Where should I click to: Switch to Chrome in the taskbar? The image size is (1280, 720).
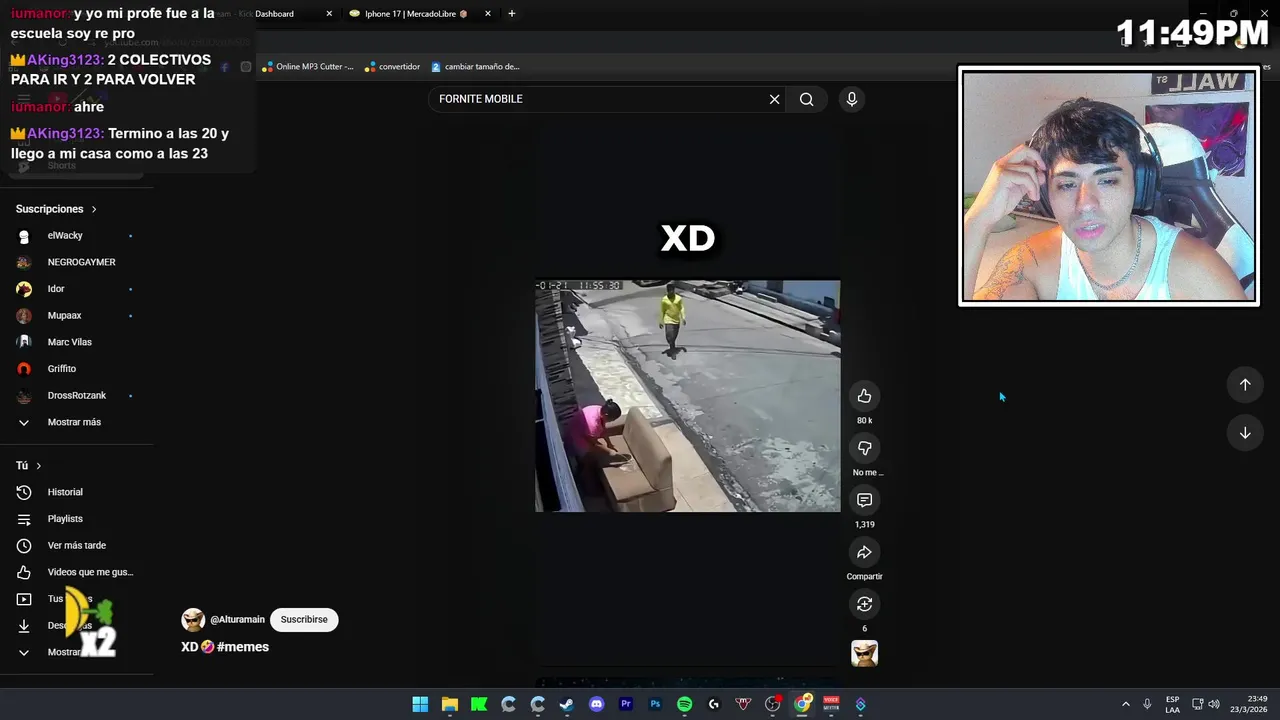pos(802,704)
